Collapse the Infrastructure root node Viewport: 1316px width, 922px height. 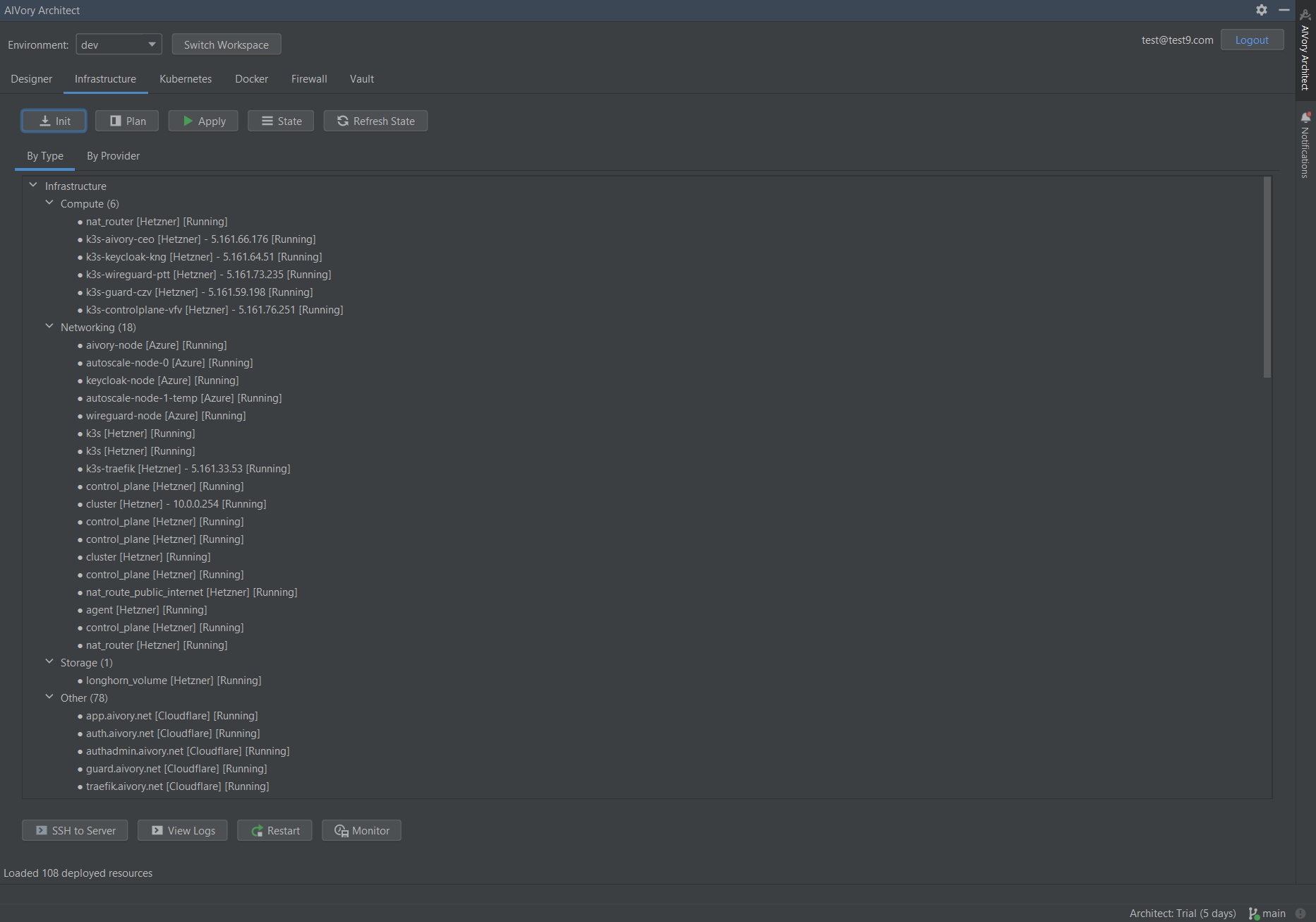click(33, 185)
